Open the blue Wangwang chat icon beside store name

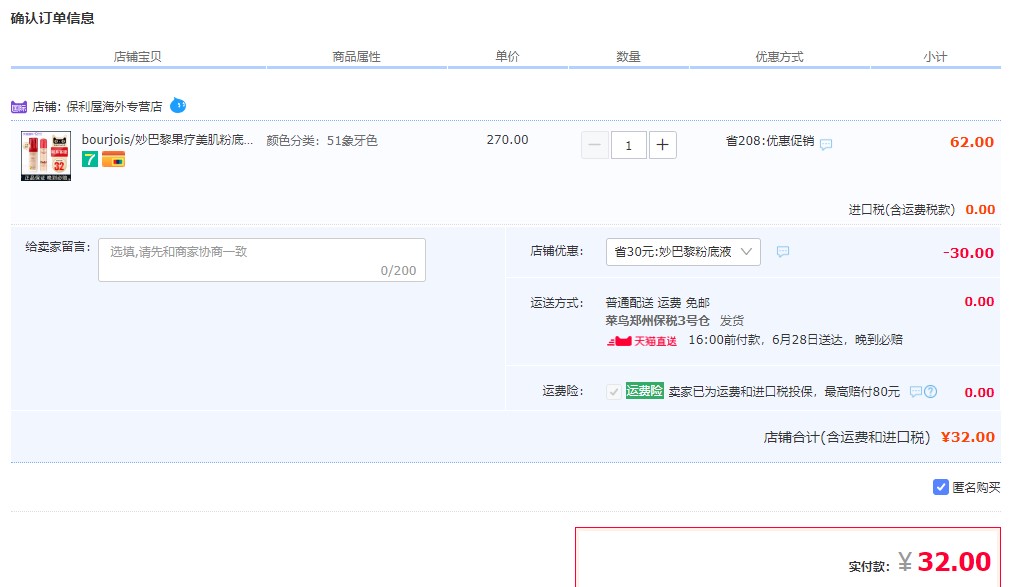[178, 105]
